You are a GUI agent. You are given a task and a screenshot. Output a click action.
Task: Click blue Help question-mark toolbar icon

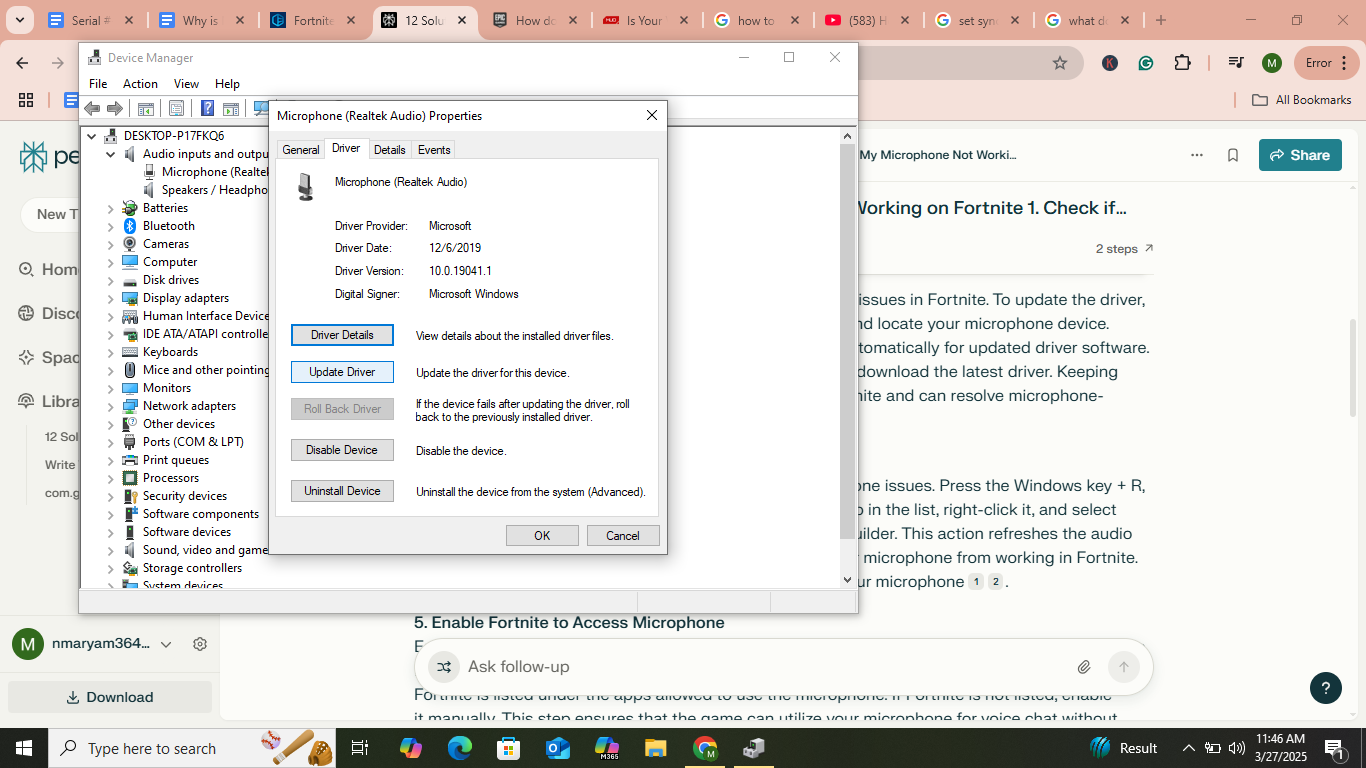click(207, 108)
